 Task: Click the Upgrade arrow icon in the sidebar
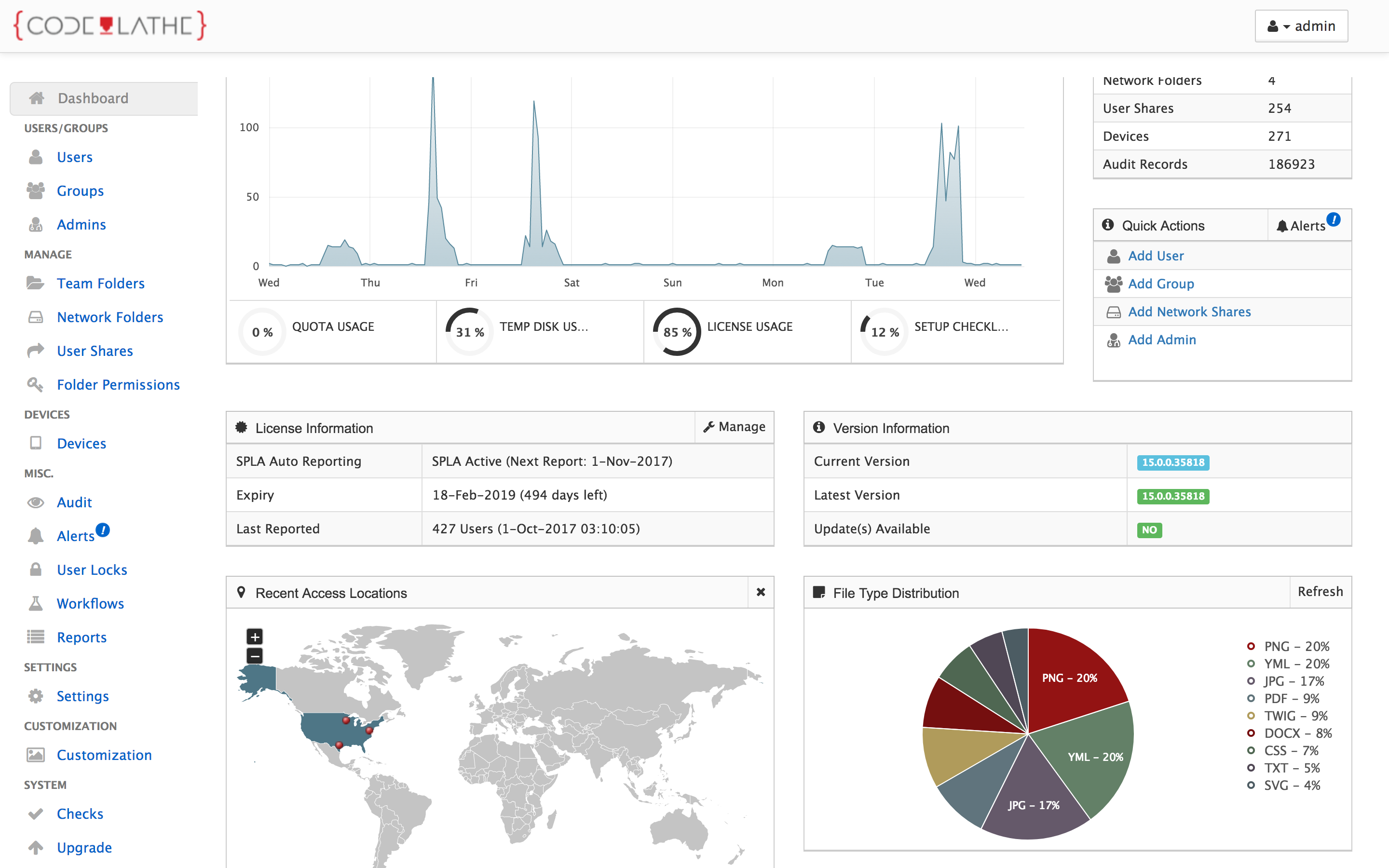point(36,847)
